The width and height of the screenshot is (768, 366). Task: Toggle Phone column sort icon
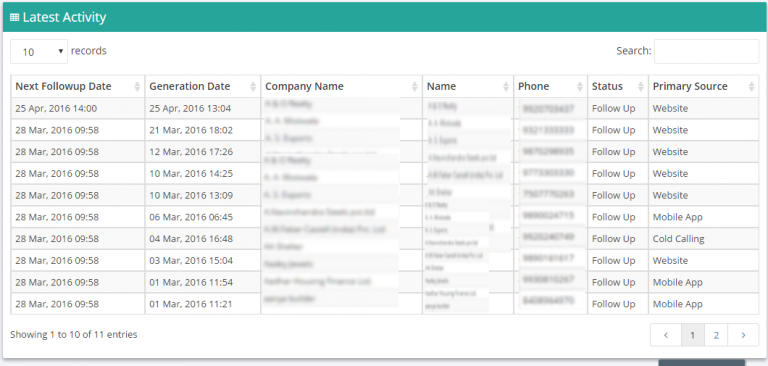[580, 87]
